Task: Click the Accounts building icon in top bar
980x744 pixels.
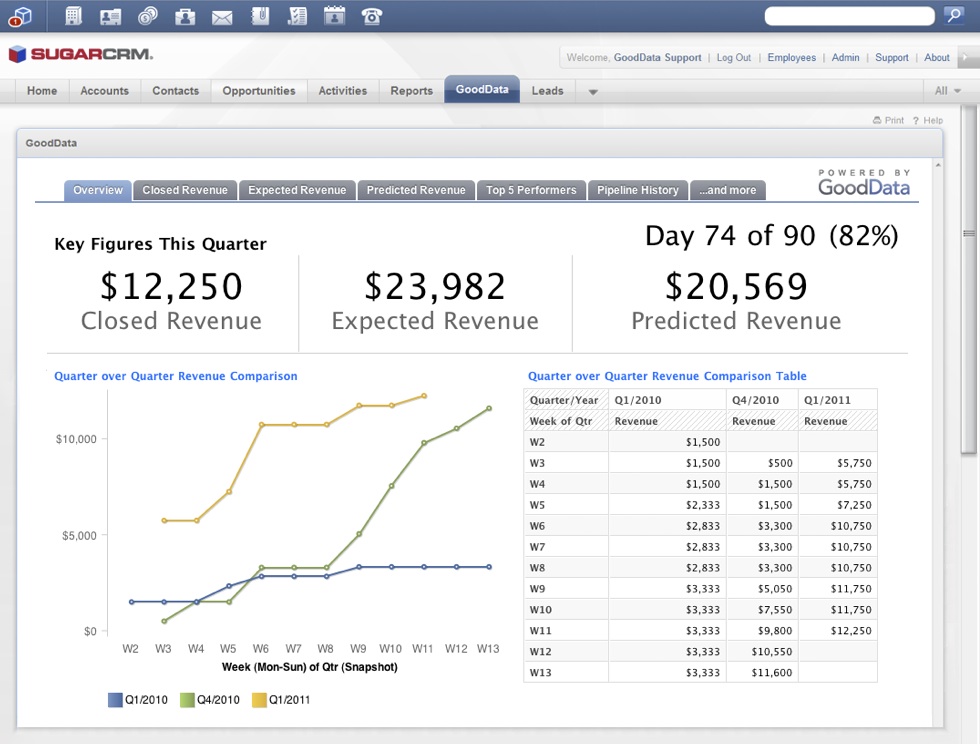Action: pyautogui.click(x=73, y=16)
